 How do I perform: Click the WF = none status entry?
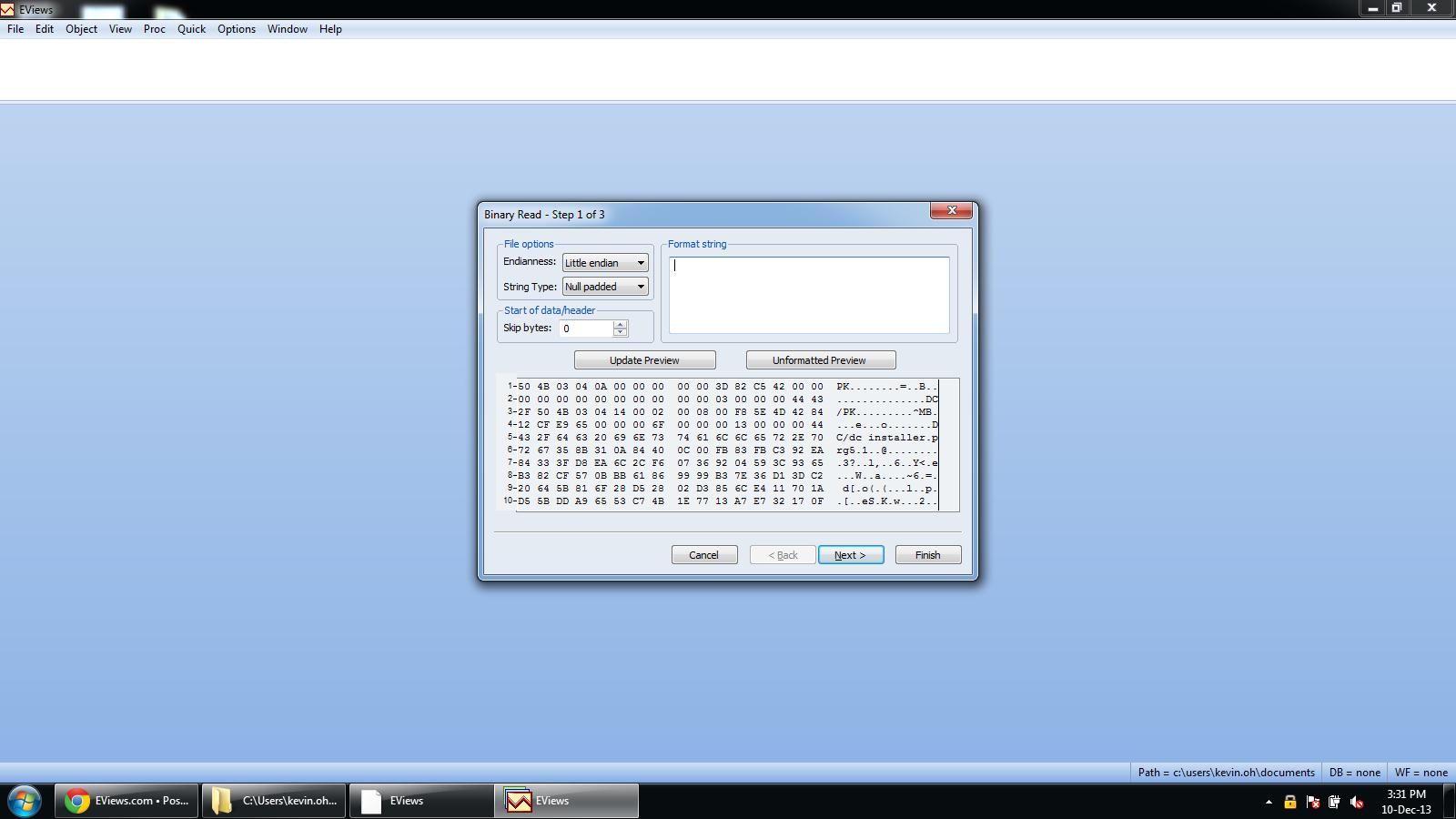click(1421, 773)
